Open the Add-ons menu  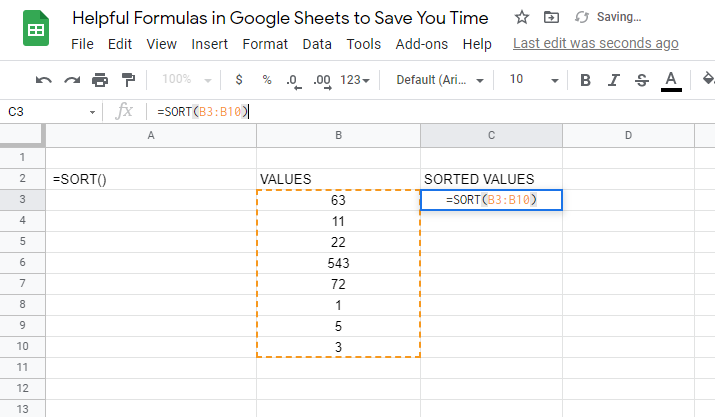[421, 44]
